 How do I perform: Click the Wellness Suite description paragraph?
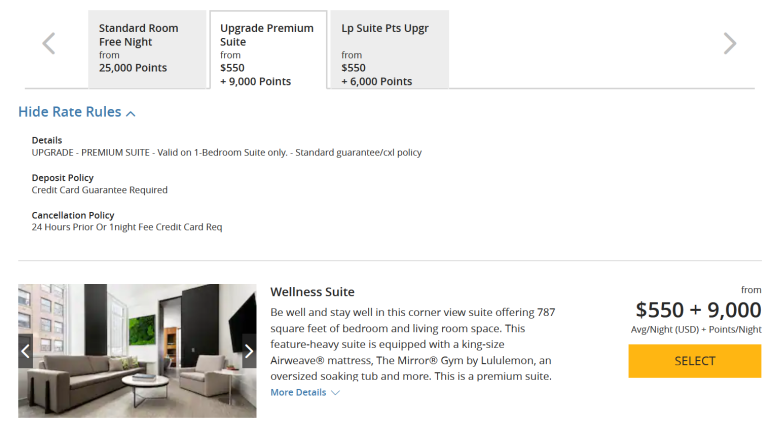pyautogui.click(x=412, y=344)
